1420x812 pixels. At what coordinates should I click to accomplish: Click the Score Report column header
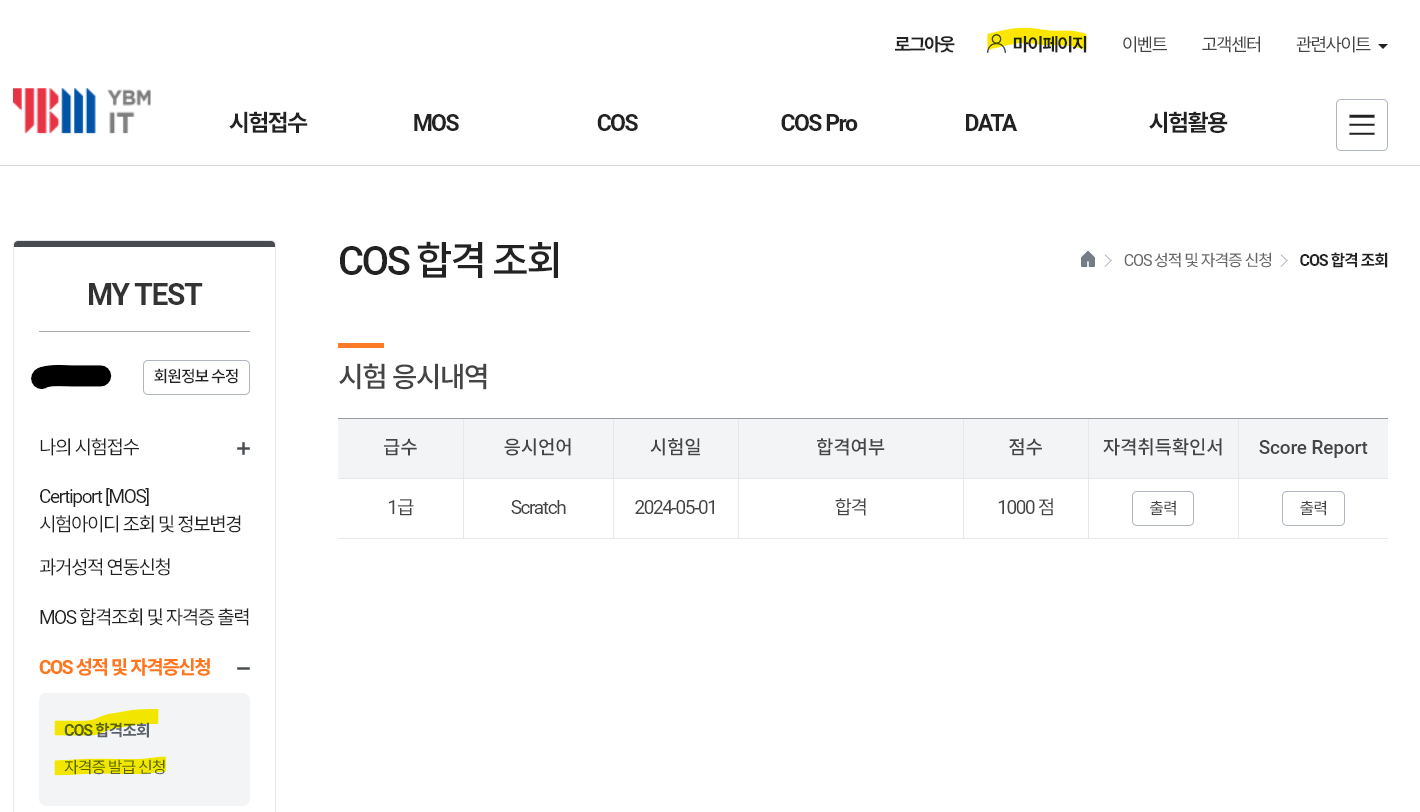[x=1313, y=448]
